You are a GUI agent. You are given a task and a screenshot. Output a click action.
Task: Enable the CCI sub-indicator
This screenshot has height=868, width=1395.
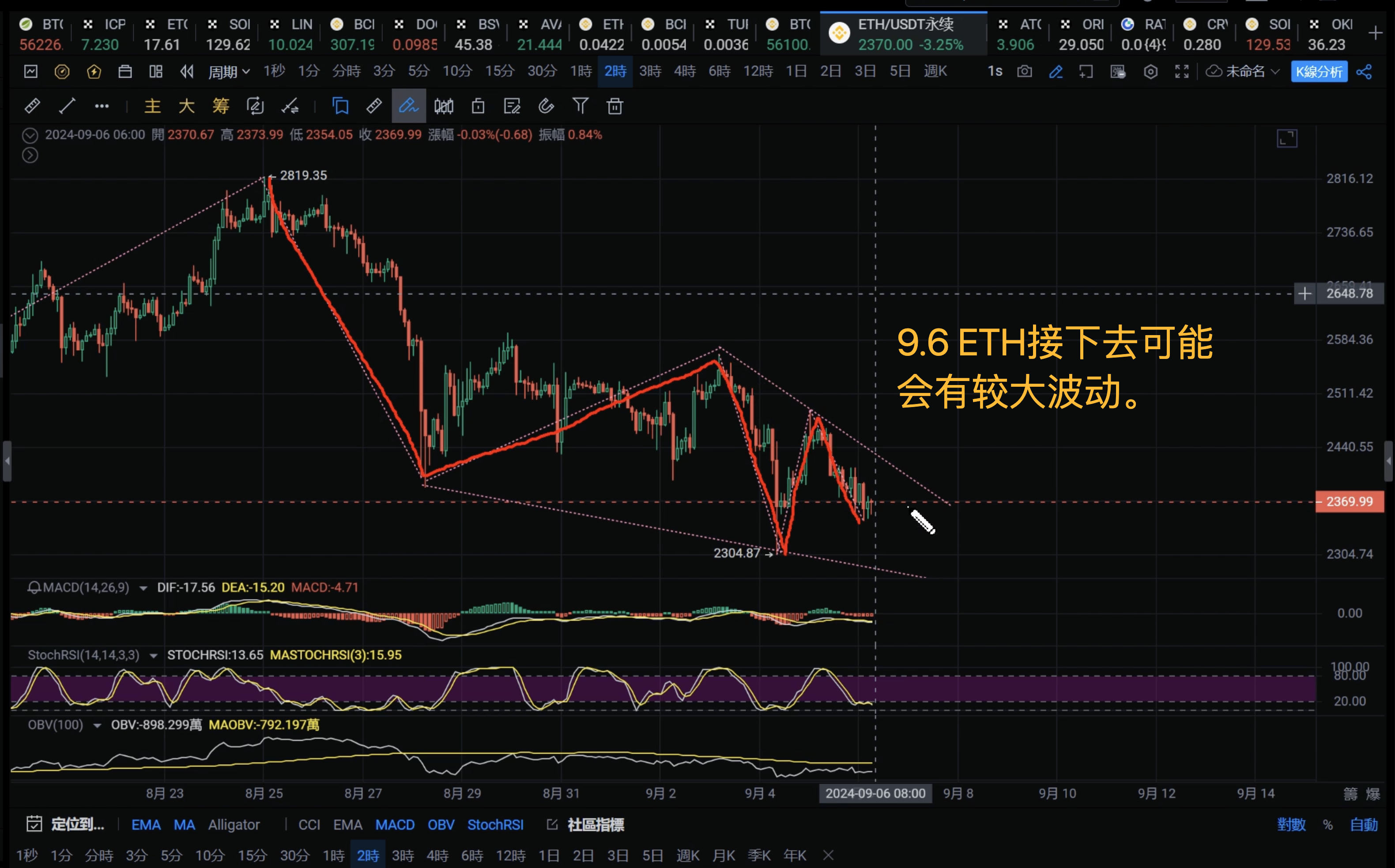click(x=309, y=824)
